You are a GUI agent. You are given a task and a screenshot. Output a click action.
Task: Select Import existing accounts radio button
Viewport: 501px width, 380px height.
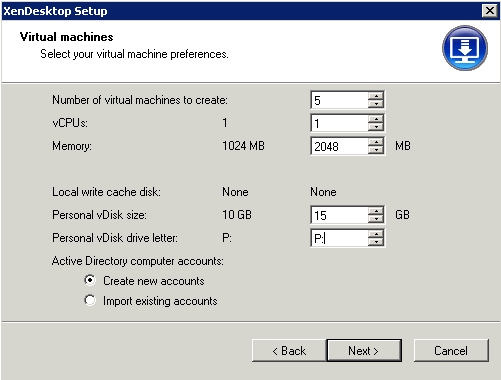[90, 300]
